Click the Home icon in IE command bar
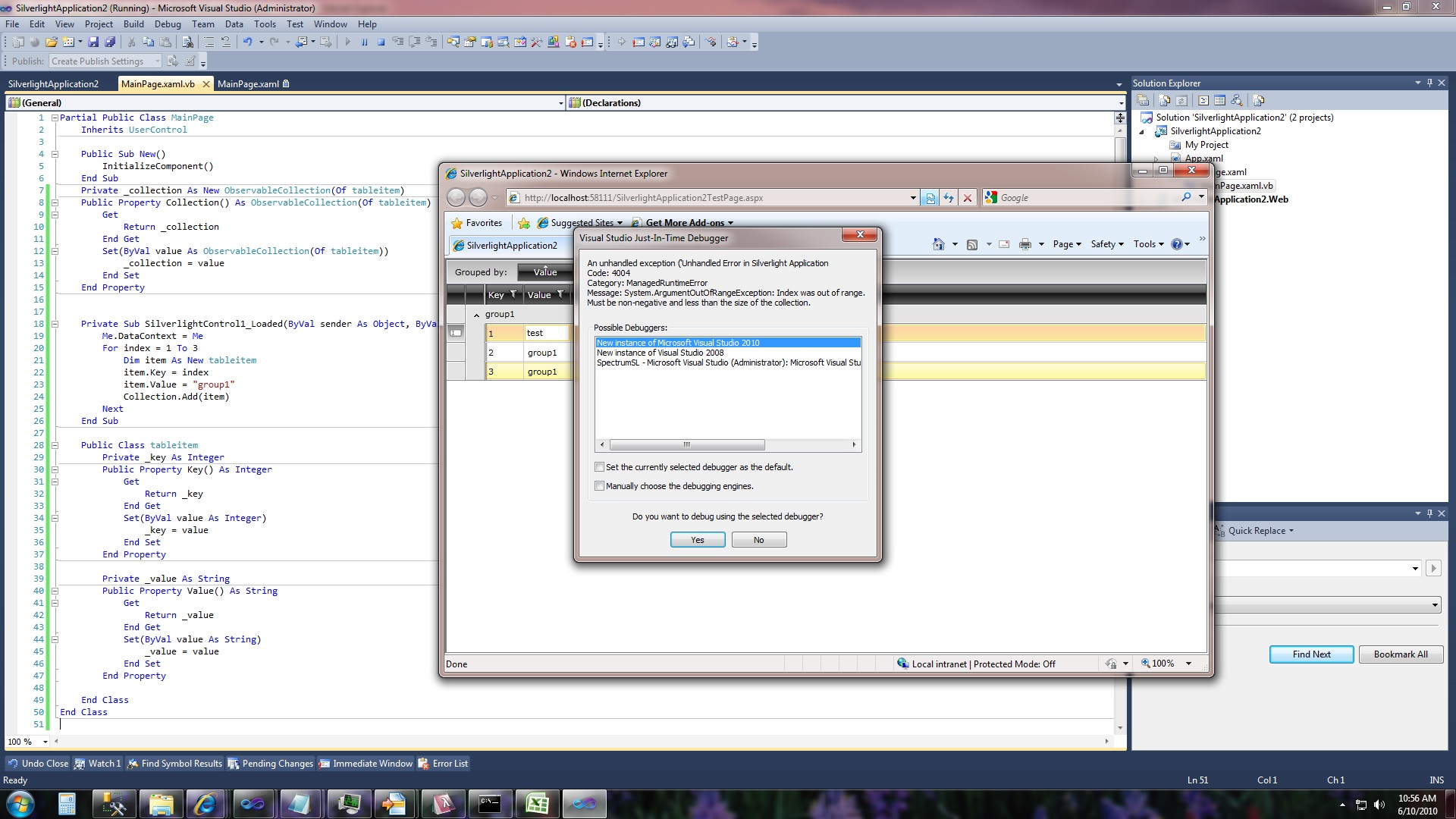The width and height of the screenshot is (1456, 819). tap(938, 244)
